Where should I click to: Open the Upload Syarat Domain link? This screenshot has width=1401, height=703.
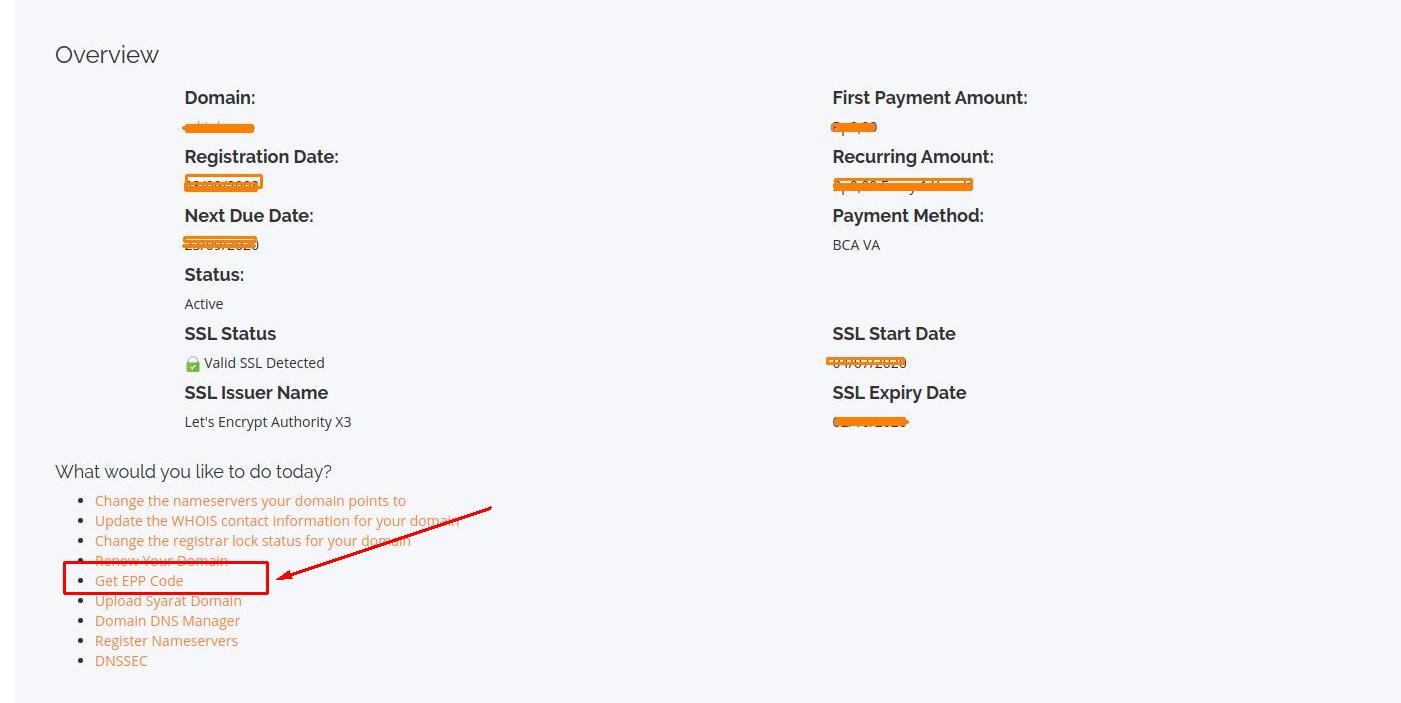168,601
